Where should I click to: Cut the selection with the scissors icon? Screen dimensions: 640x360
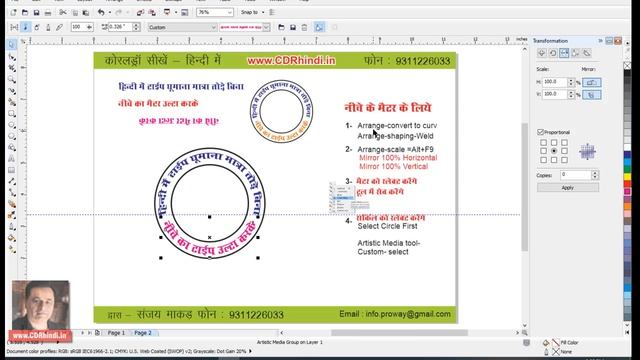coord(63,13)
